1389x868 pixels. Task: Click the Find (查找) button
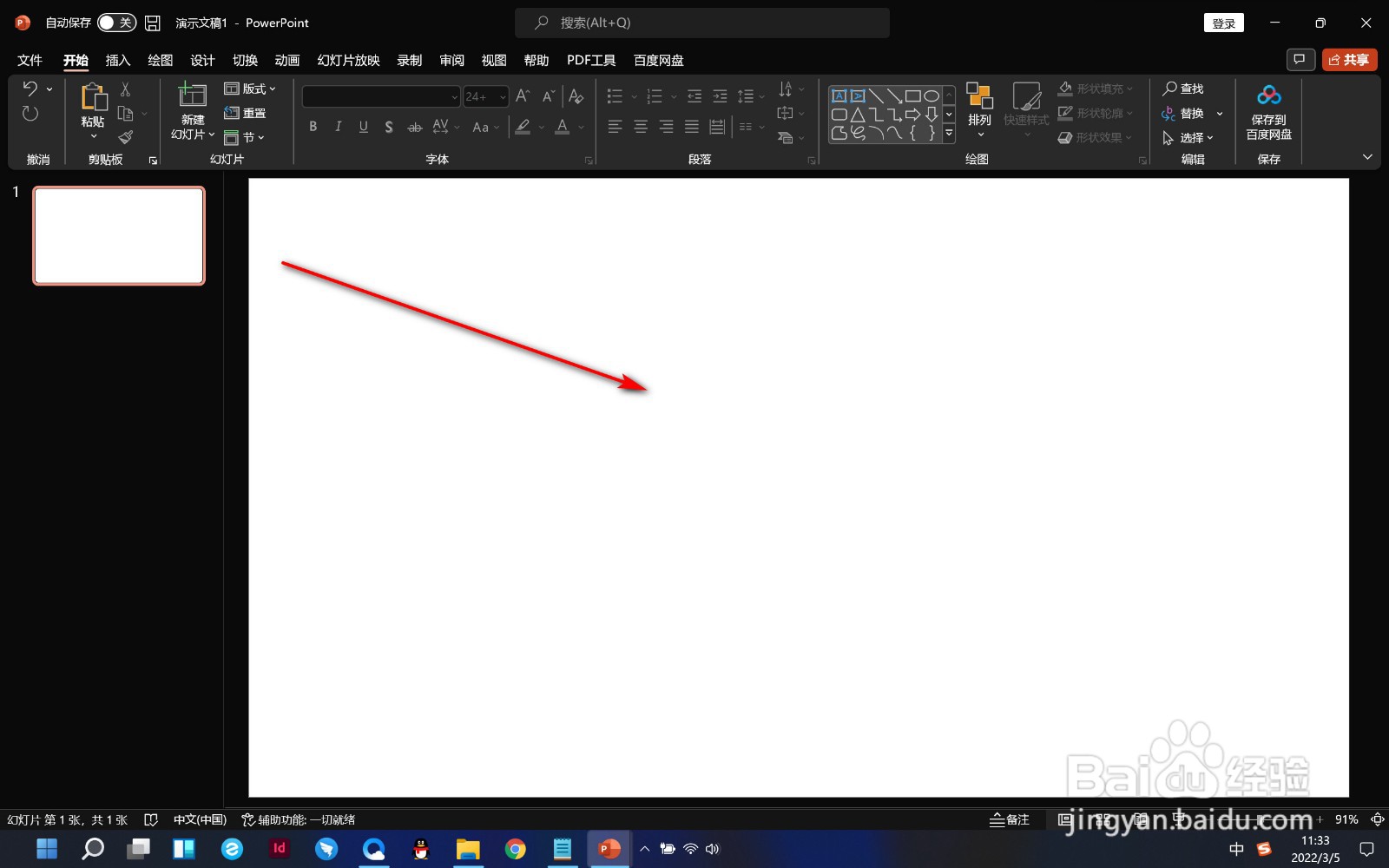pyautogui.click(x=1183, y=89)
